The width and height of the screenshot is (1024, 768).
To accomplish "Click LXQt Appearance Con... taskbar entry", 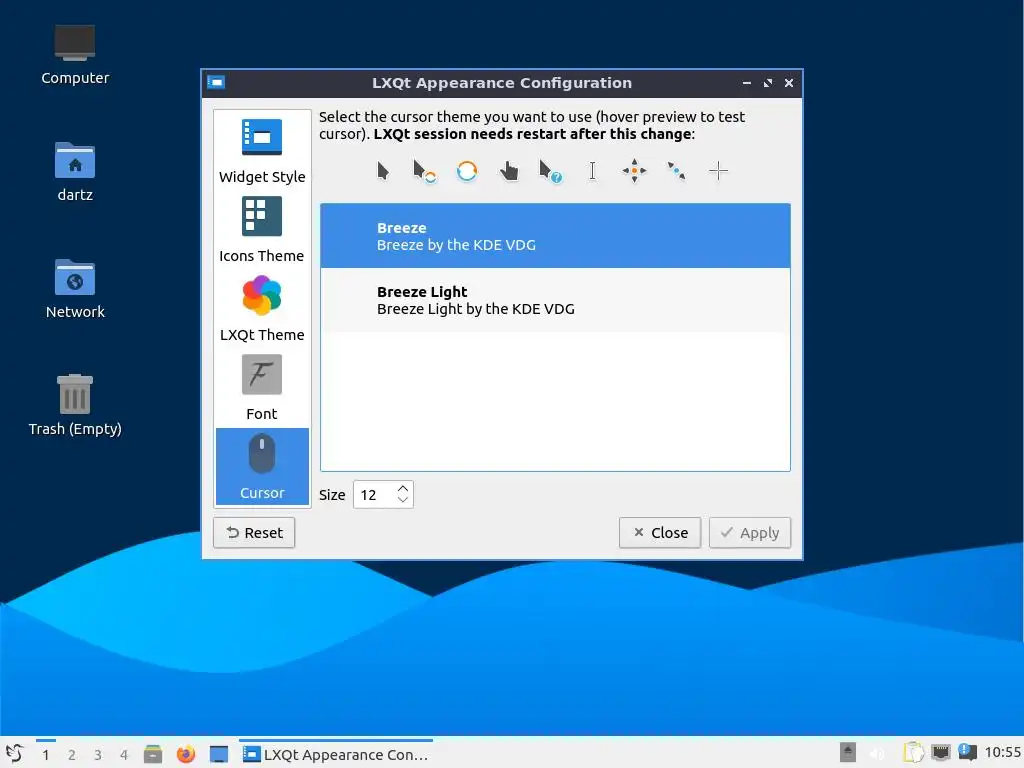I will point(336,754).
